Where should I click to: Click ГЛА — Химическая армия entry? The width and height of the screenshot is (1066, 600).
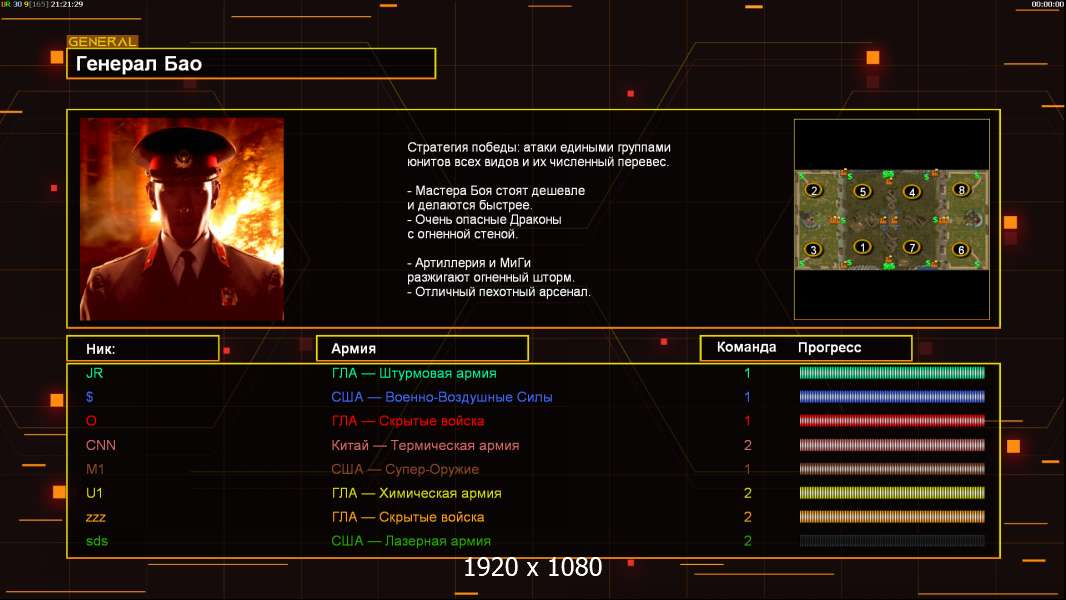click(x=416, y=493)
